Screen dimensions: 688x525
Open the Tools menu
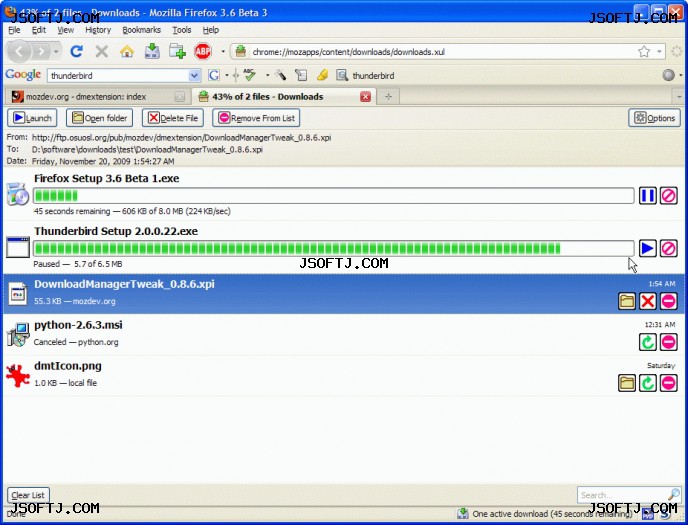[182, 30]
